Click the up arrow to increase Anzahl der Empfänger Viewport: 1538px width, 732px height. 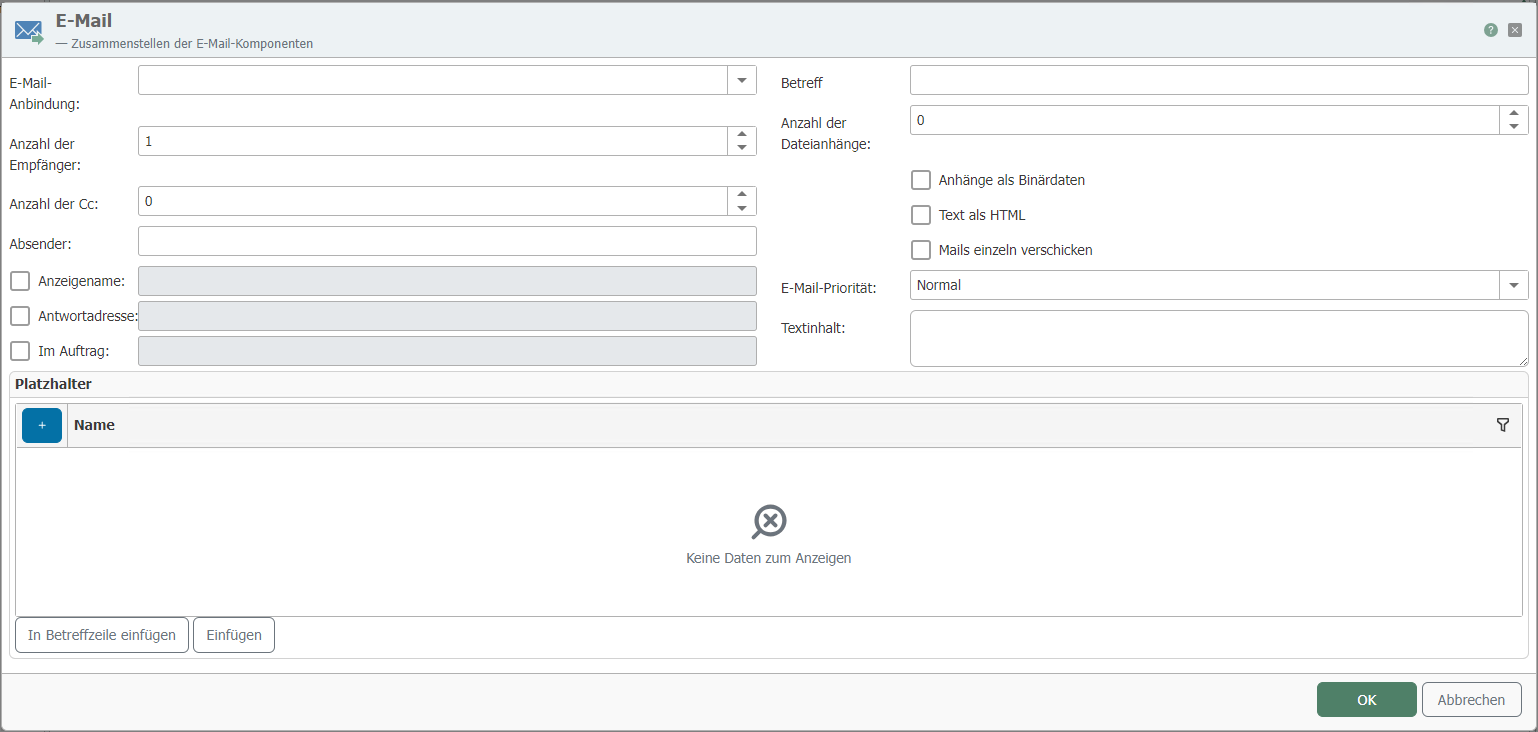click(741, 134)
